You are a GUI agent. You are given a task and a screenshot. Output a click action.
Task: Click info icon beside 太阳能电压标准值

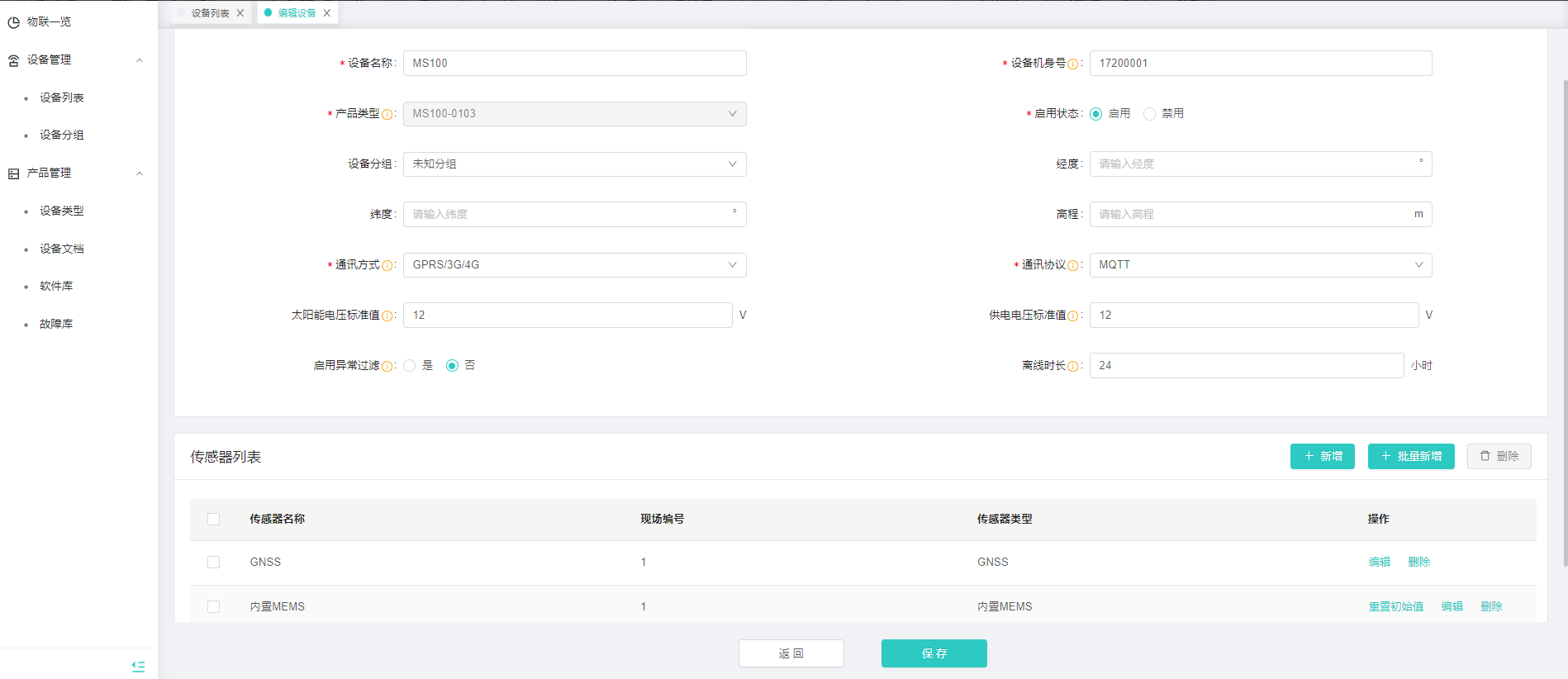coord(387,316)
